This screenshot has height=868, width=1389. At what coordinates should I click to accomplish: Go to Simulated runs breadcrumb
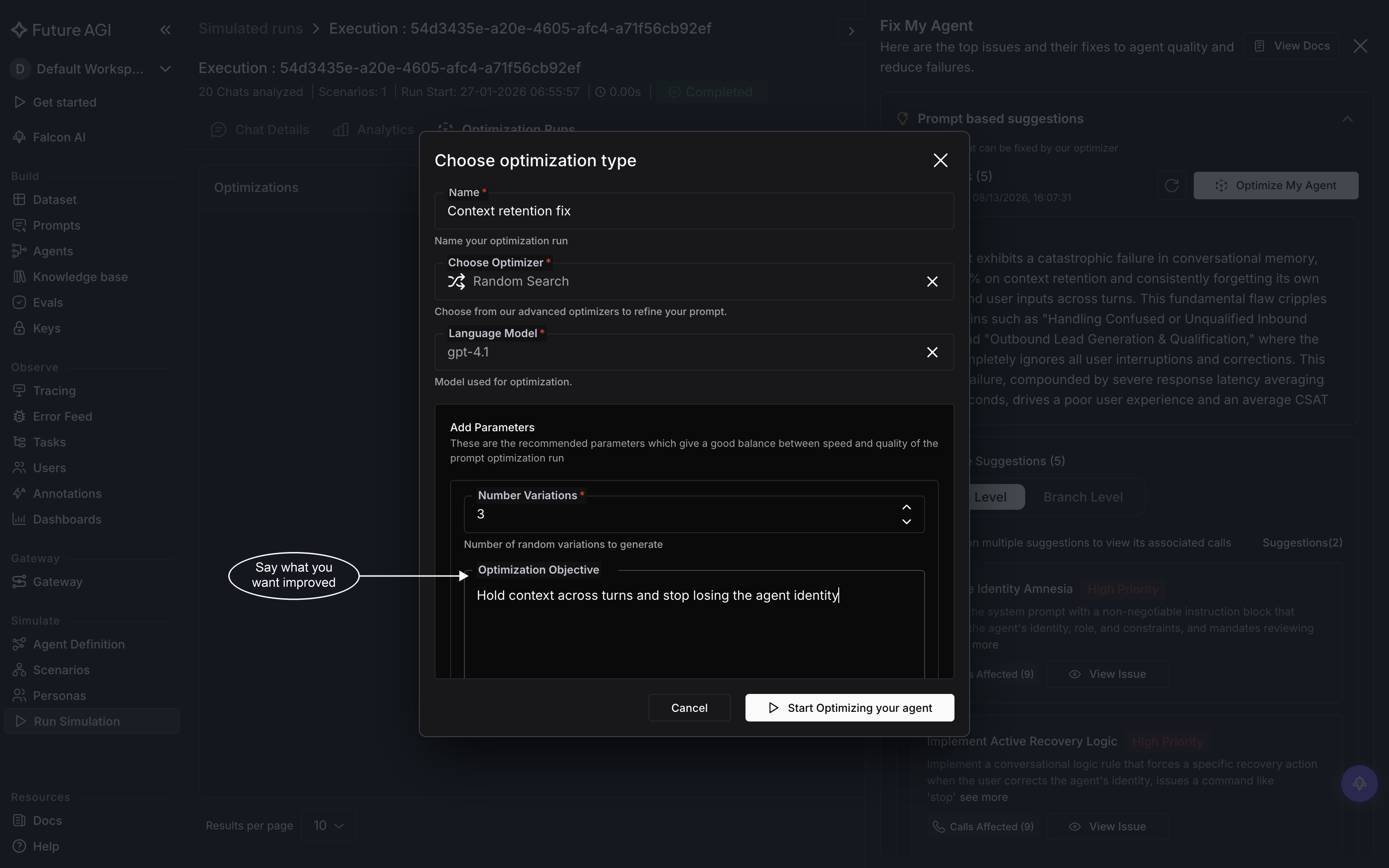[x=250, y=28]
